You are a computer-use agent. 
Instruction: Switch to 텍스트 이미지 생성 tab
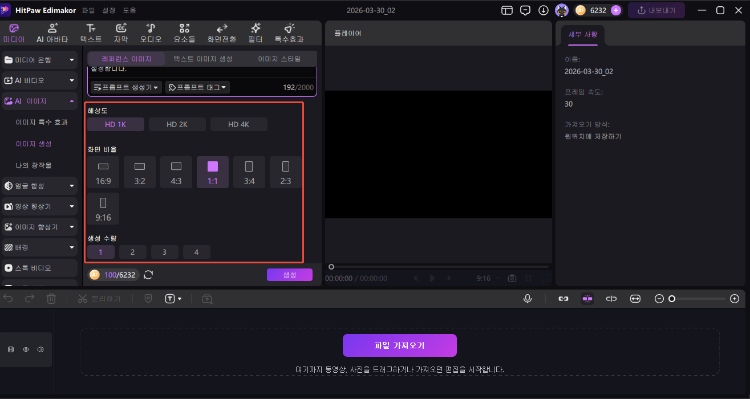[203, 59]
